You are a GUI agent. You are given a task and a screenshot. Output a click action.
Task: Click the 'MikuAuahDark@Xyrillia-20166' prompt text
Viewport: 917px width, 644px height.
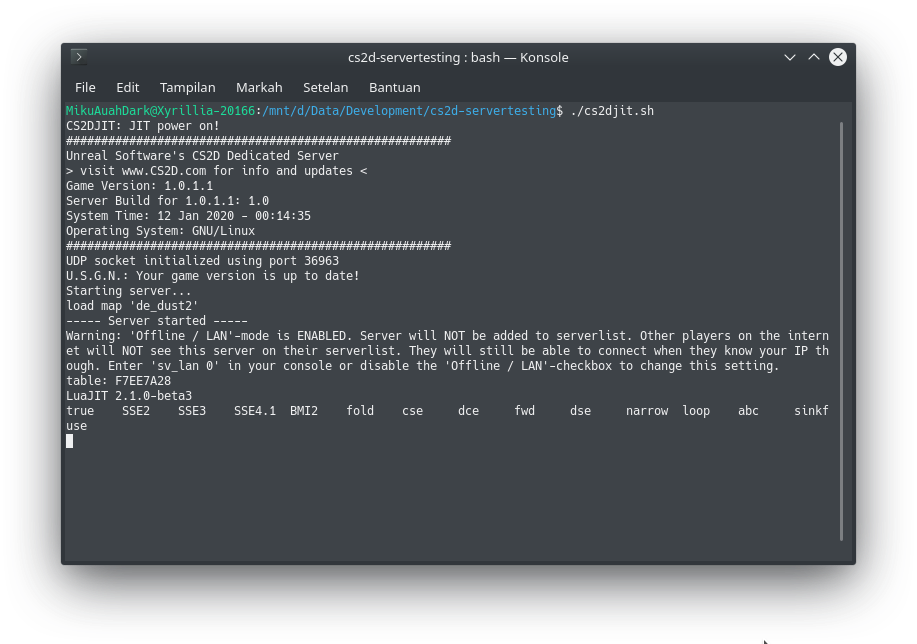(x=160, y=111)
